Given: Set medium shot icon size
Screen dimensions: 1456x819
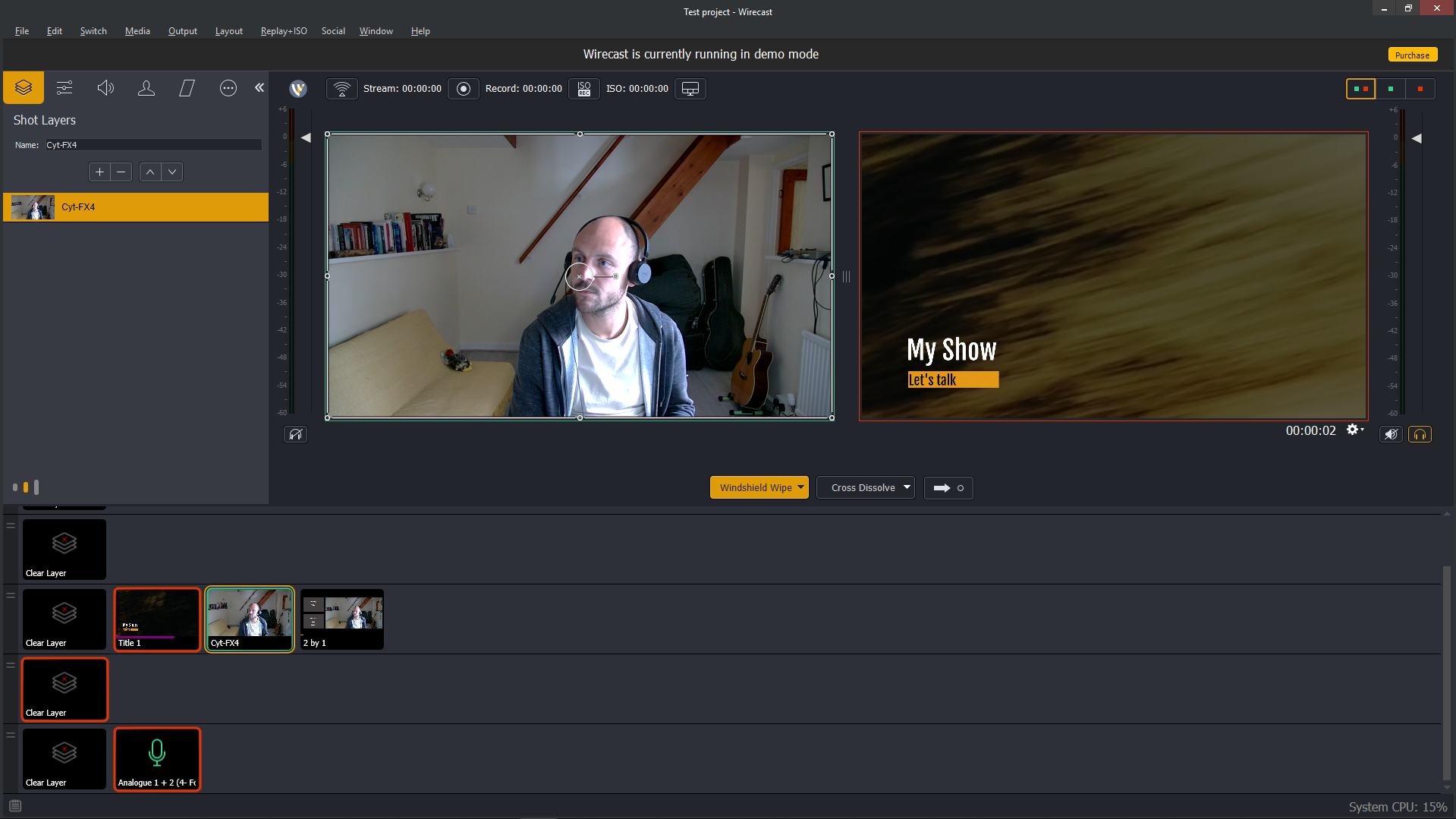Looking at the screenshot, I should [26, 487].
